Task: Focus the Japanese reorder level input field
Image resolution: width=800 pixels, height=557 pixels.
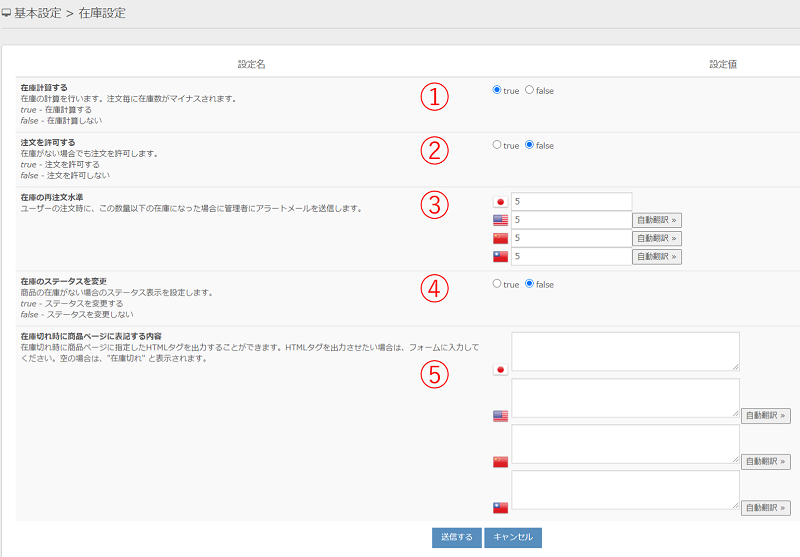Action: click(x=571, y=202)
